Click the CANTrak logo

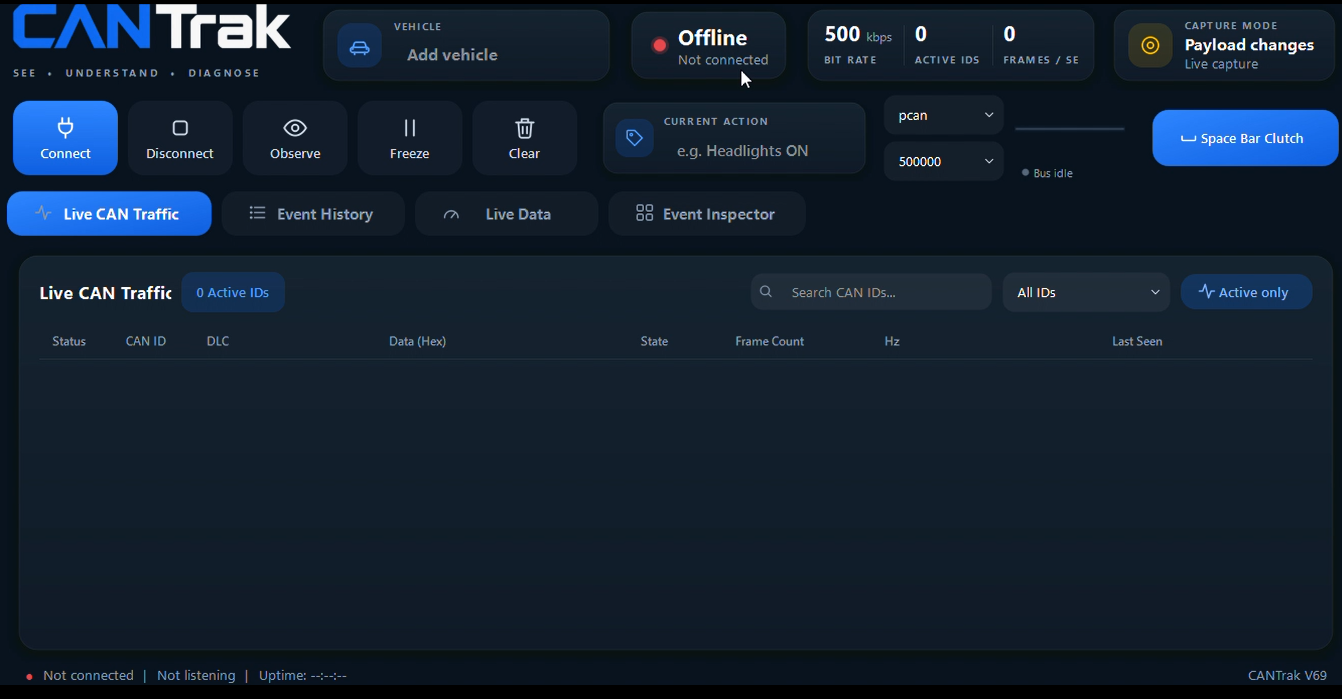point(152,27)
